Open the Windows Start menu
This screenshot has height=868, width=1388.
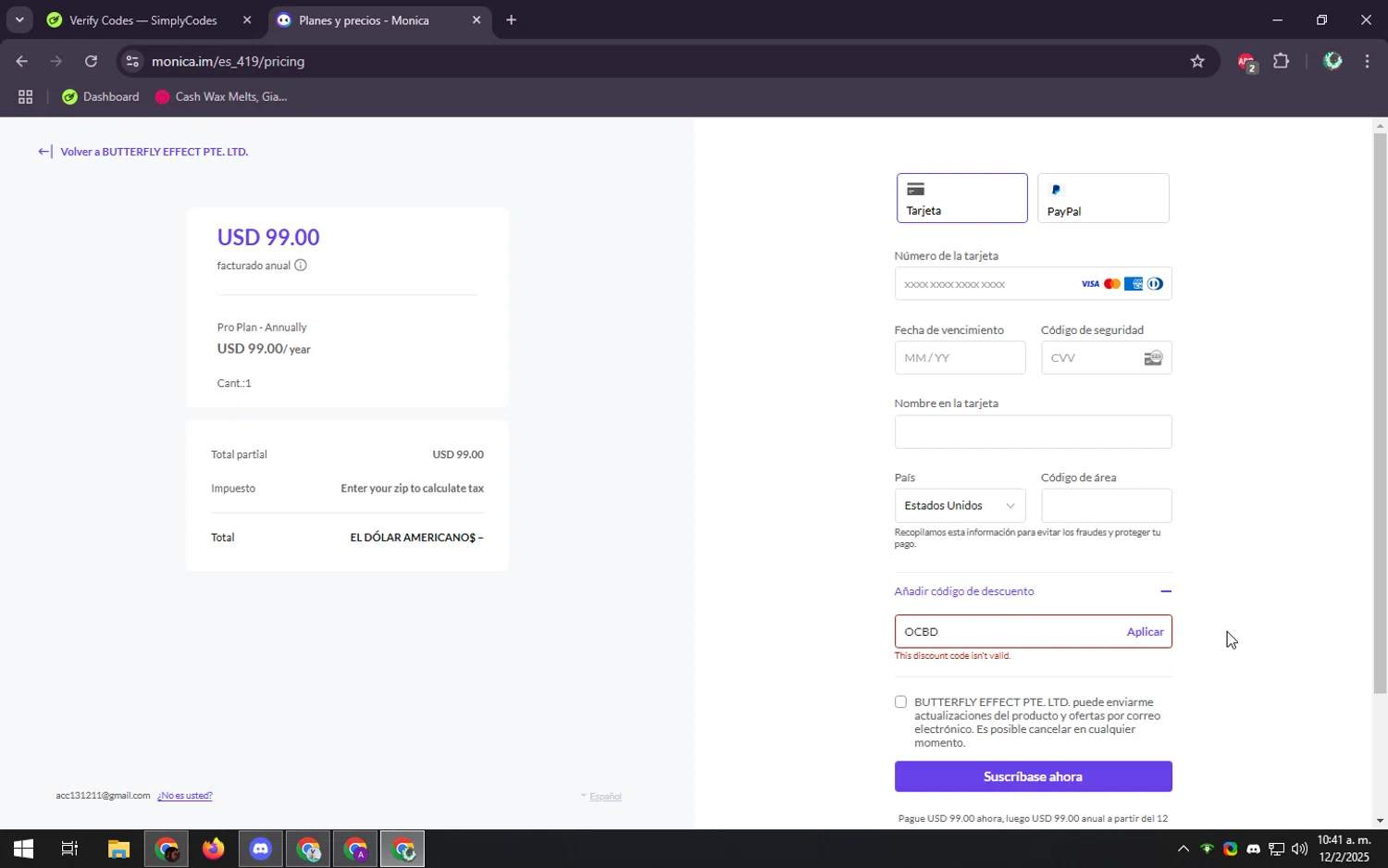click(23, 849)
